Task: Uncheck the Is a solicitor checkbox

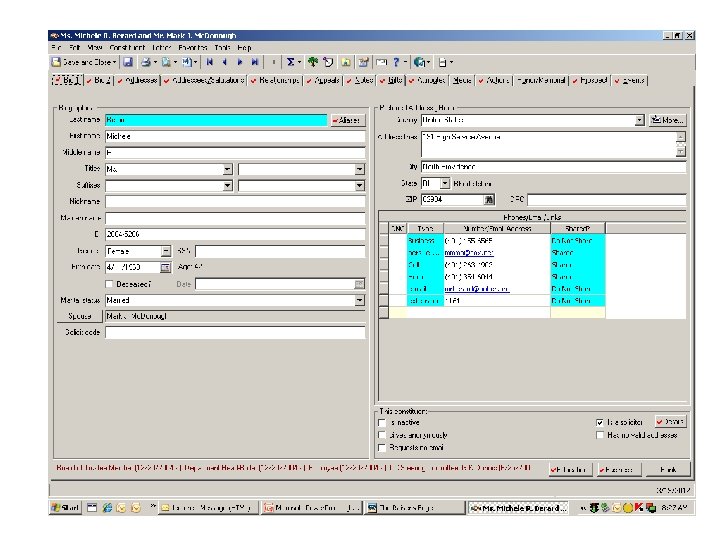Action: tap(600, 422)
